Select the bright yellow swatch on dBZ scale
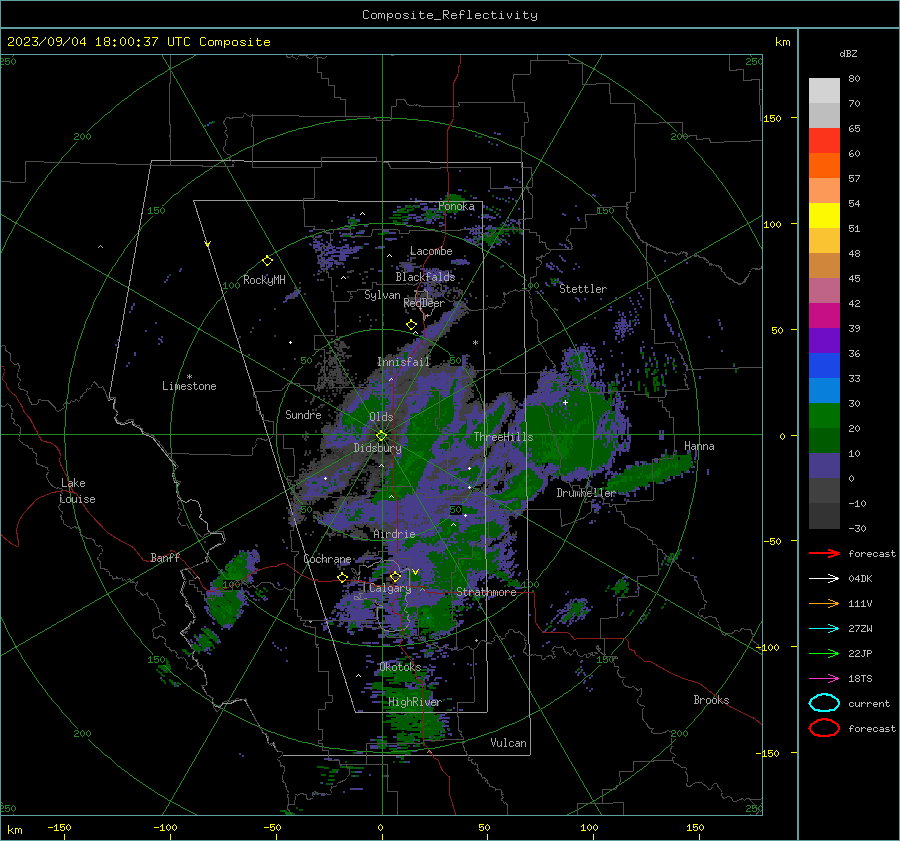900x841 pixels. point(824,215)
